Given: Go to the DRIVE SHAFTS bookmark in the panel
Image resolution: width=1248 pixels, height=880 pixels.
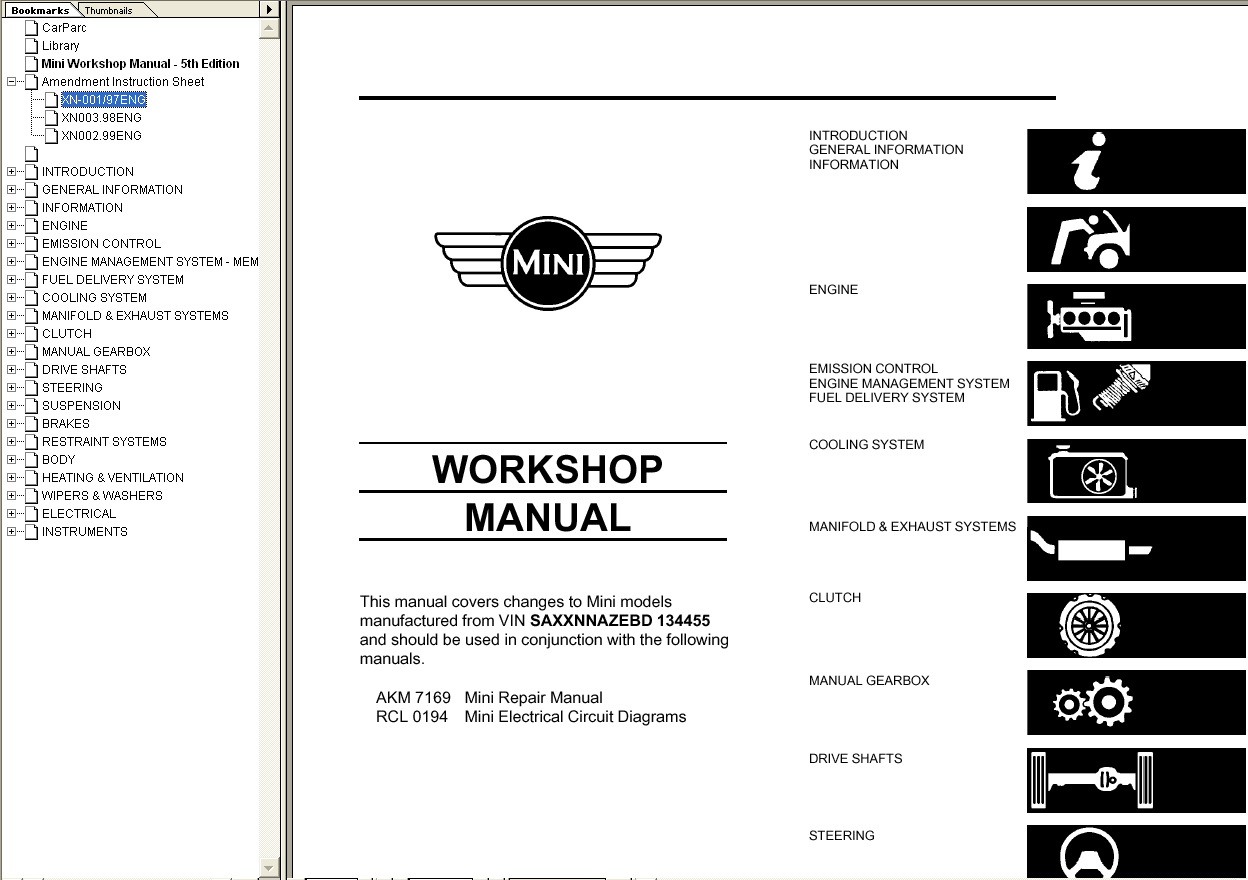Looking at the screenshot, I should coord(84,370).
